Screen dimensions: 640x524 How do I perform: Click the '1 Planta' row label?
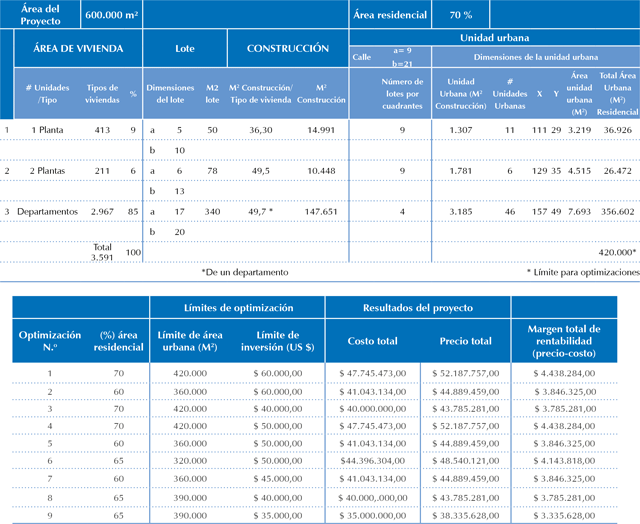point(47,130)
